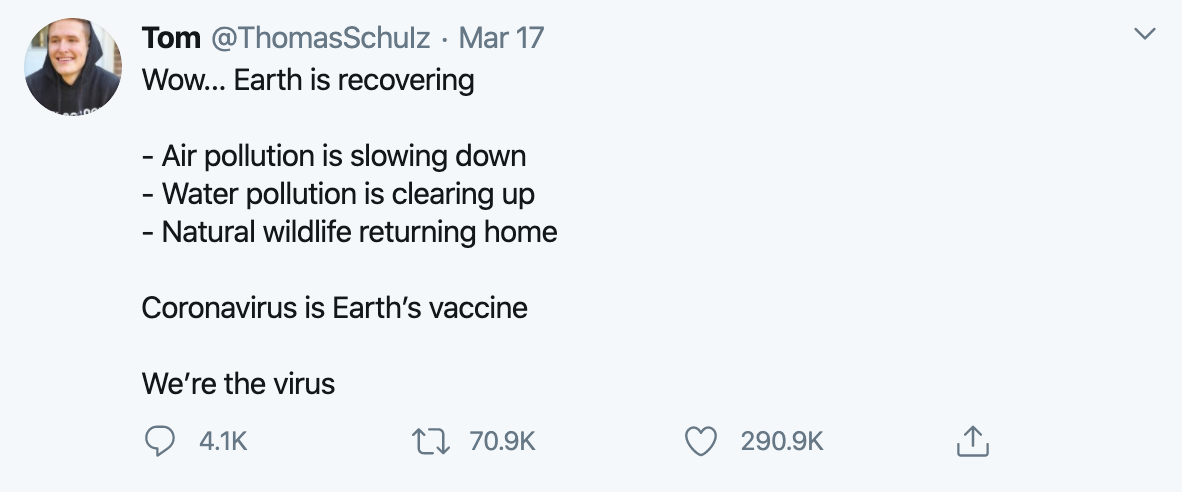Click the "We're the virus" line

click(238, 384)
